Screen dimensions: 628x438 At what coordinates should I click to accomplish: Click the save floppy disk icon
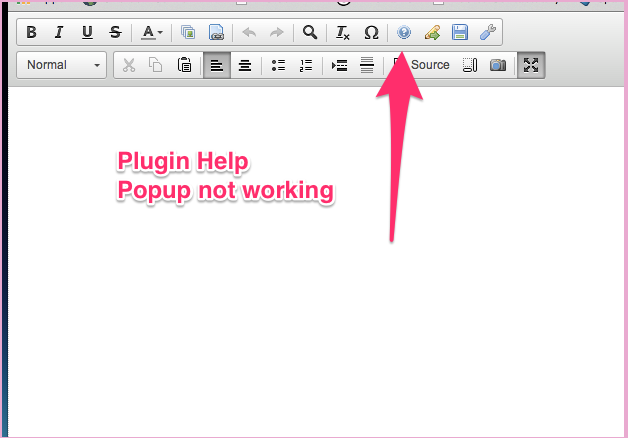pos(460,32)
